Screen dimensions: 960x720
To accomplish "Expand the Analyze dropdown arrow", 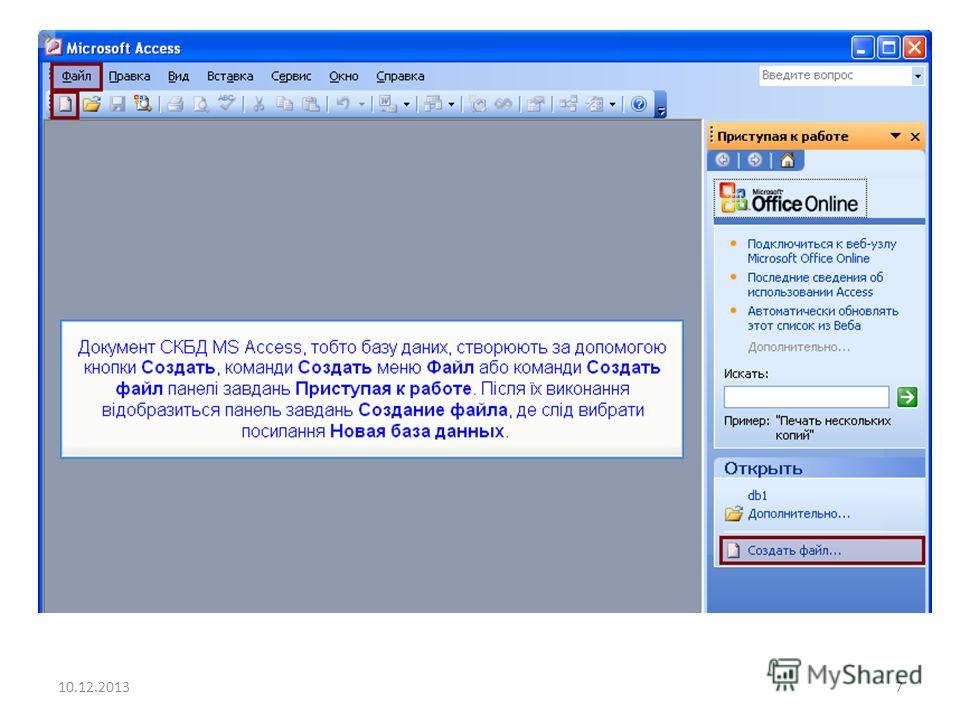I will tap(452, 105).
